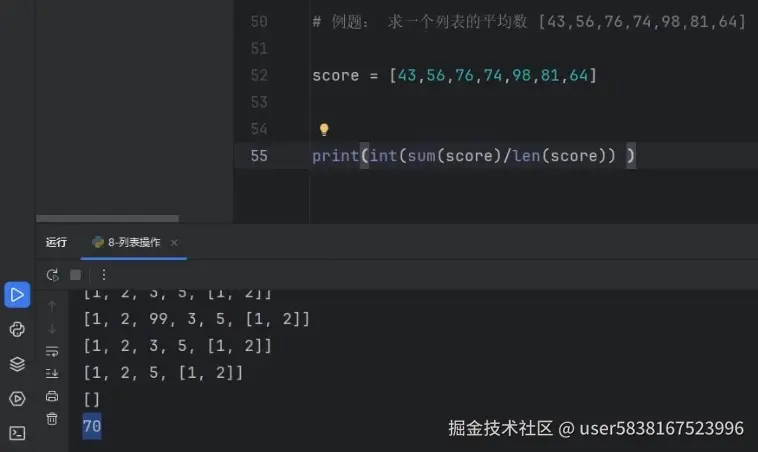
Task: Click line number 55 in gutter
Action: pyautogui.click(x=259, y=156)
